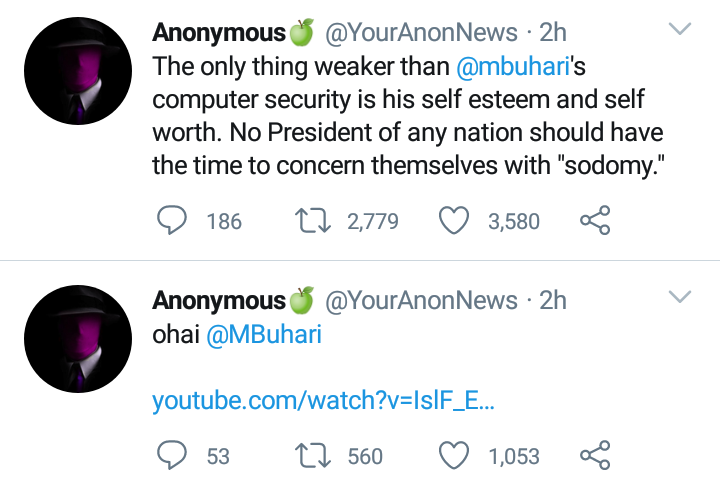View Anonymous profile picture on second tweet
Viewport: 720px width, 490px height.
click(x=77, y=338)
